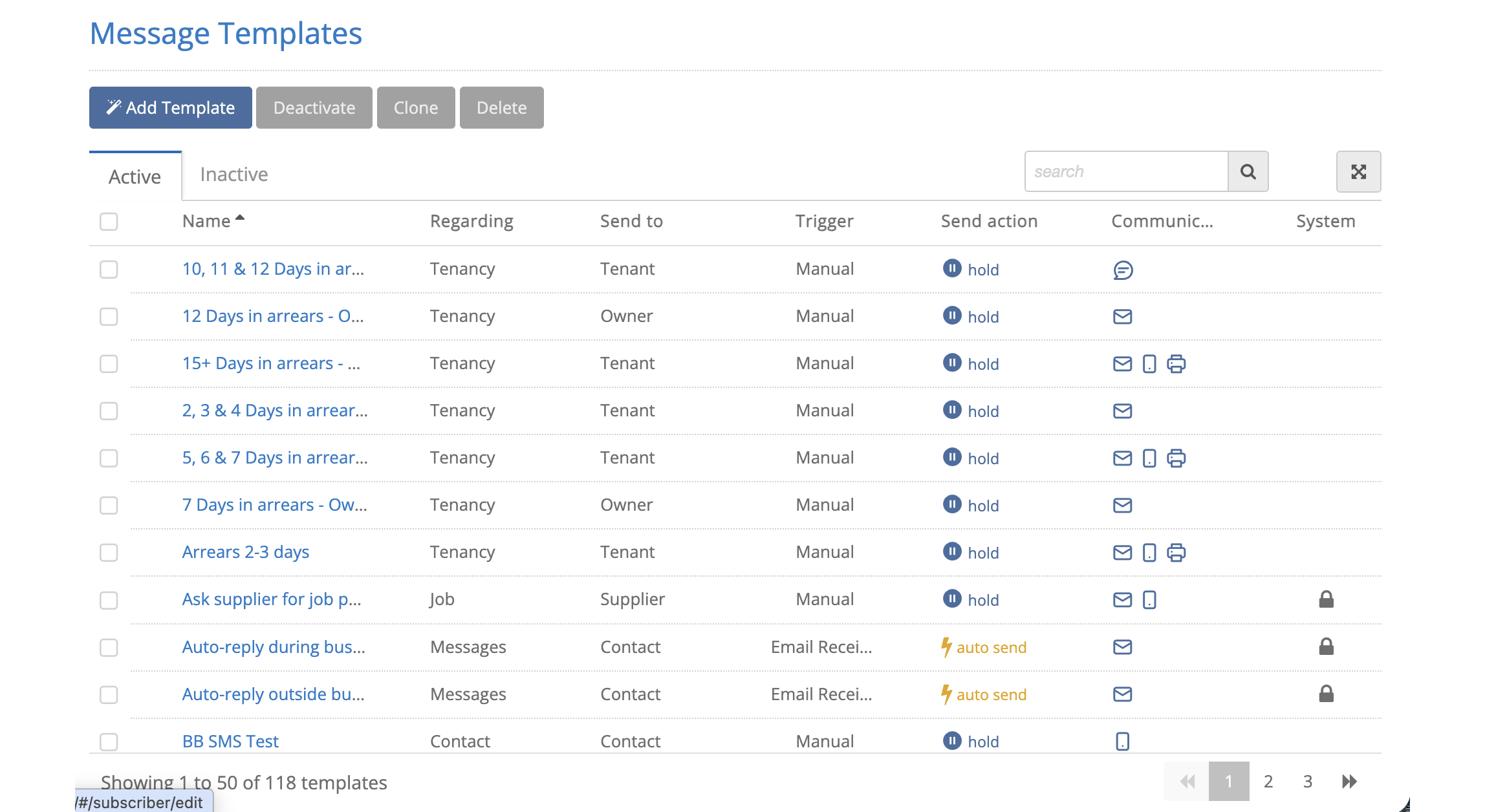Click the expand fullscreen icon
Image resolution: width=1485 pixels, height=812 pixels.
[1358, 171]
